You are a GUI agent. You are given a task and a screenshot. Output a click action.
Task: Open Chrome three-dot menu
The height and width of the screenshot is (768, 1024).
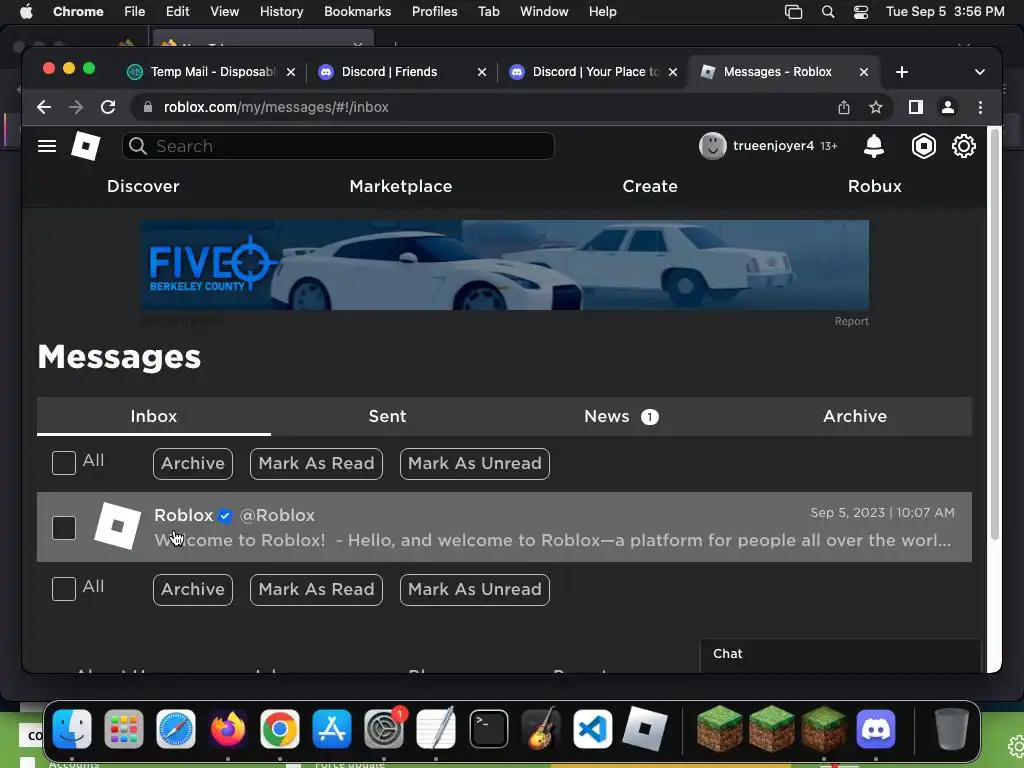[980, 107]
